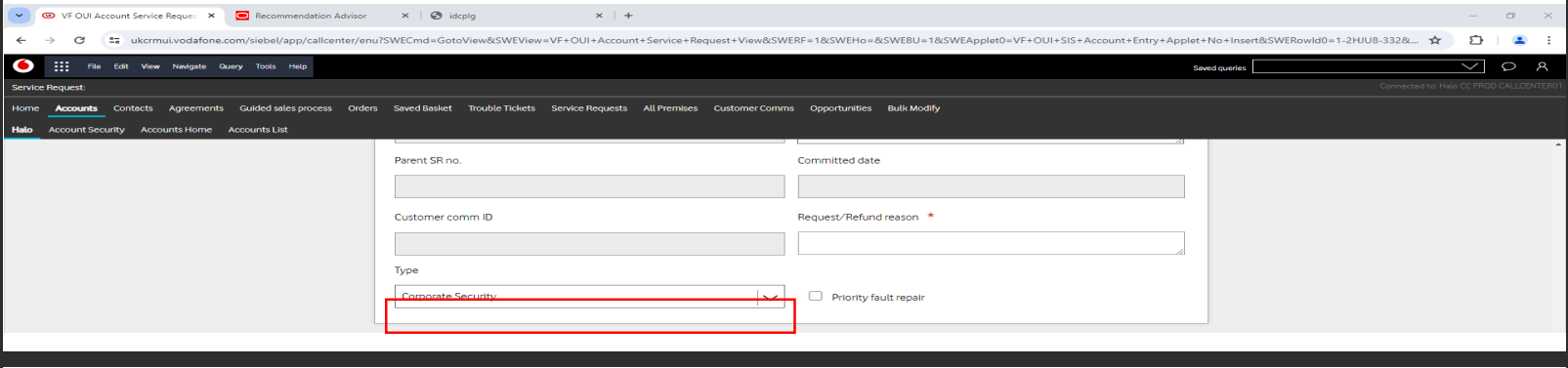This screenshot has width=1568, height=368.
Task: Click the Vodafone logo icon
Action: pyautogui.click(x=23, y=65)
